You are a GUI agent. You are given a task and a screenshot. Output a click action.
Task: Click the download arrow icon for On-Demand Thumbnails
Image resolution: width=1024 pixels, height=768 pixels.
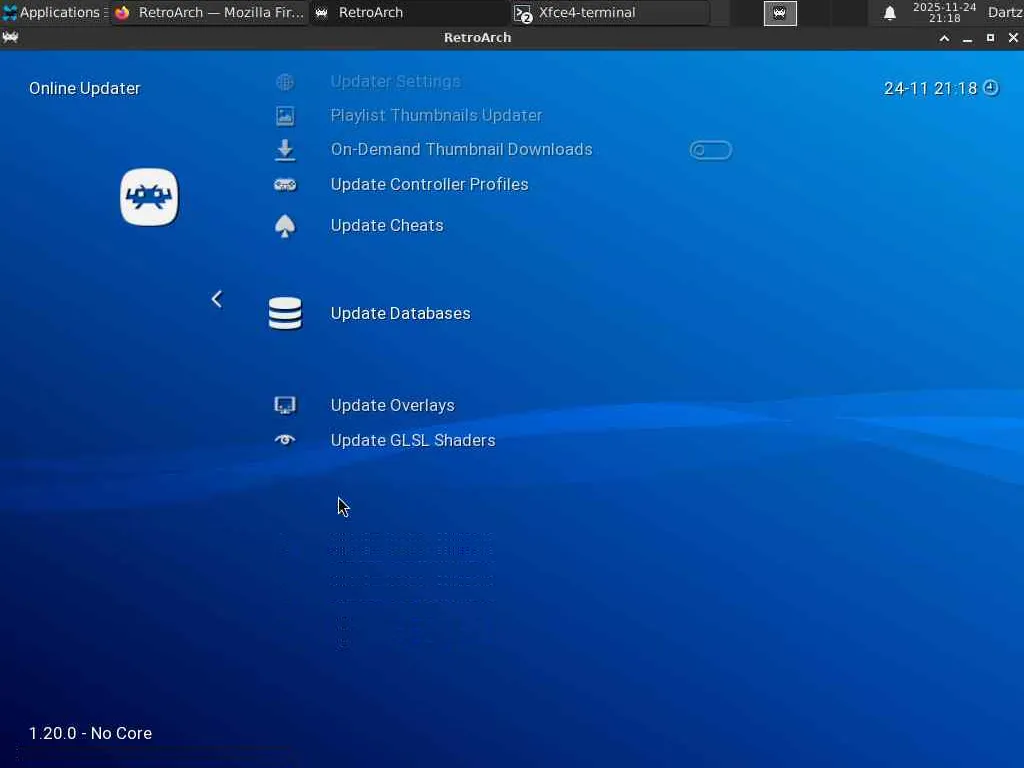pos(285,150)
